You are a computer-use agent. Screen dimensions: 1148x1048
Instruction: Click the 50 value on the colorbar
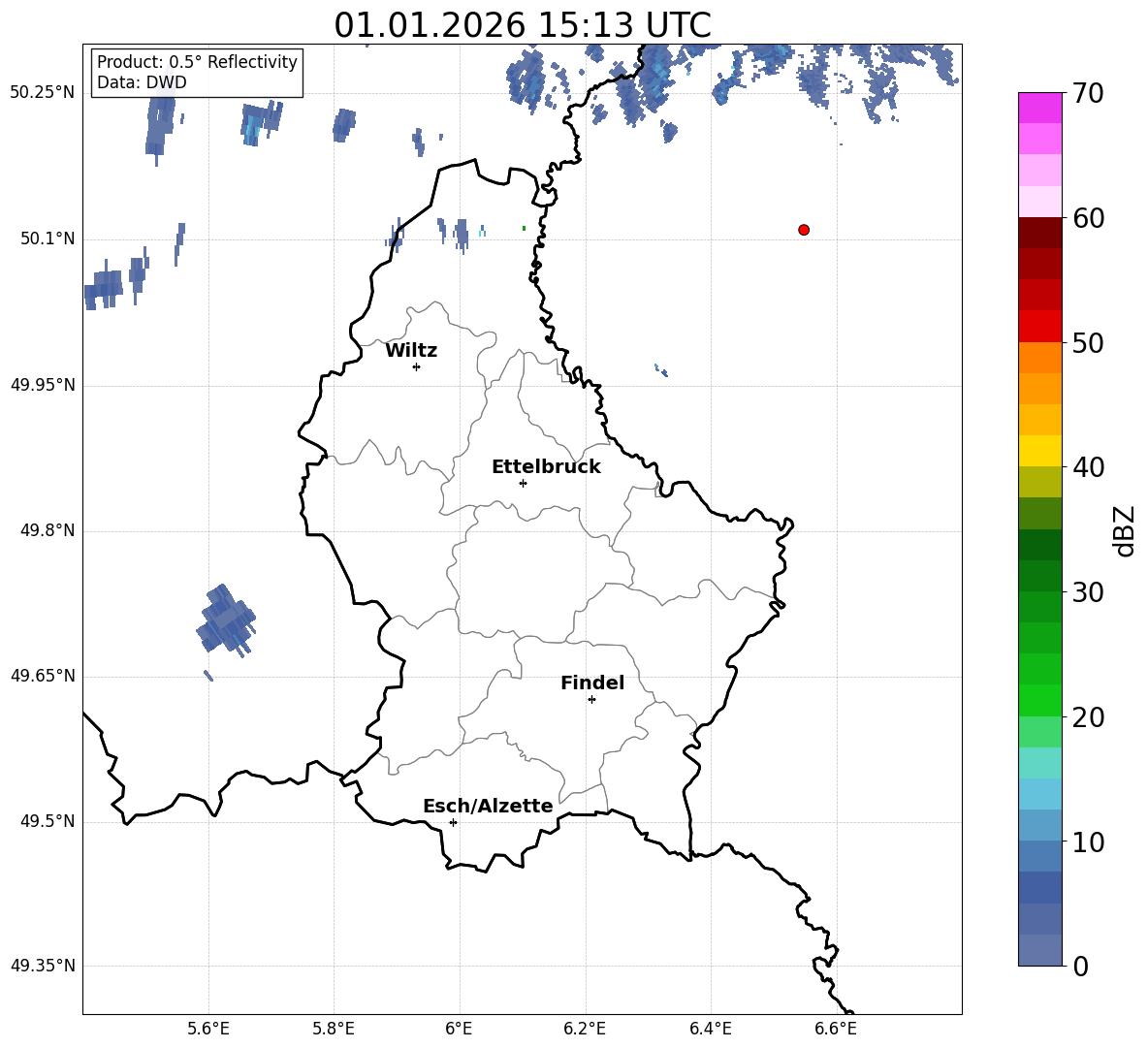pyautogui.click(x=1088, y=342)
